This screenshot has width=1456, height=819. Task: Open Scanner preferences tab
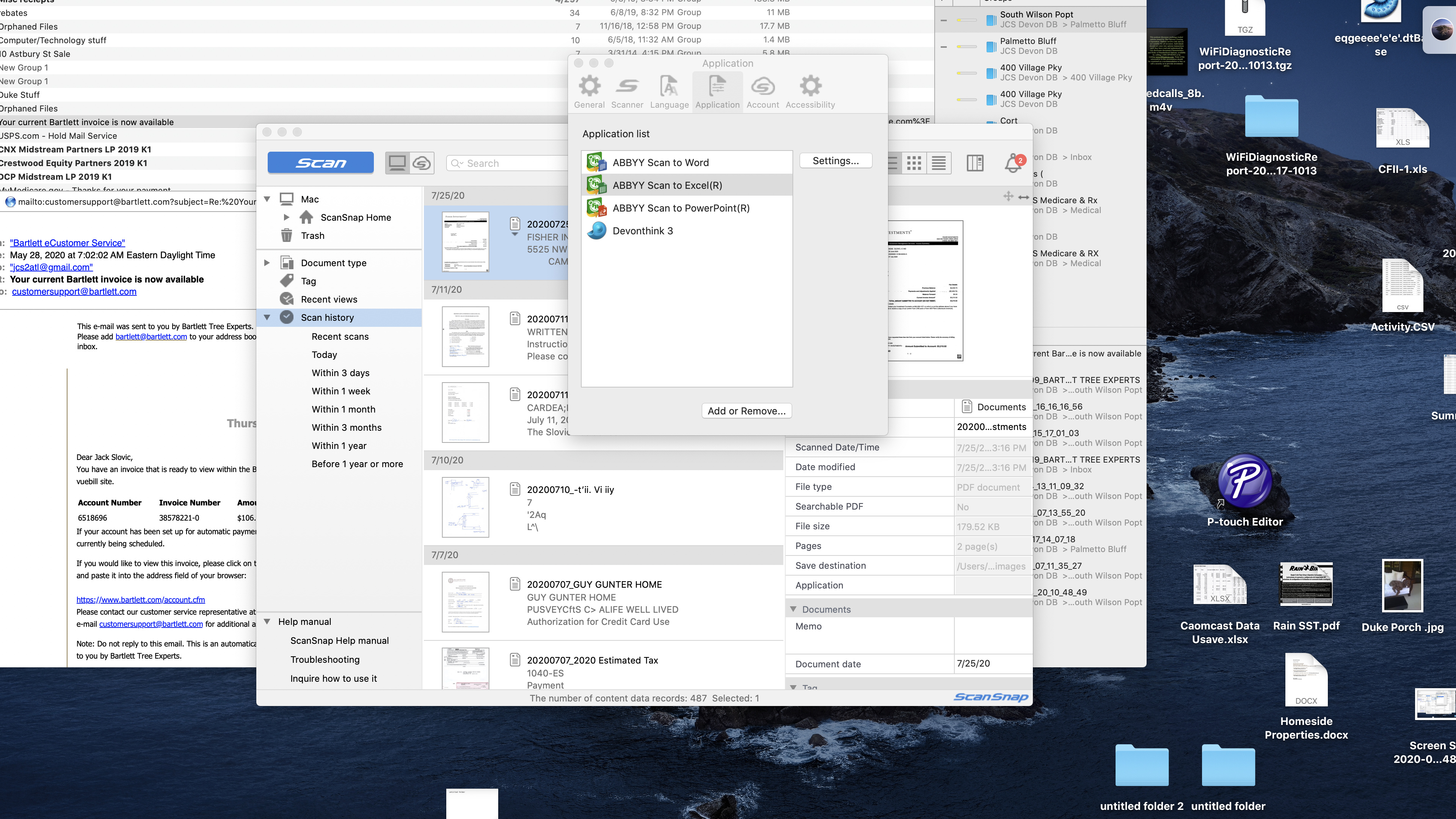pyautogui.click(x=627, y=91)
